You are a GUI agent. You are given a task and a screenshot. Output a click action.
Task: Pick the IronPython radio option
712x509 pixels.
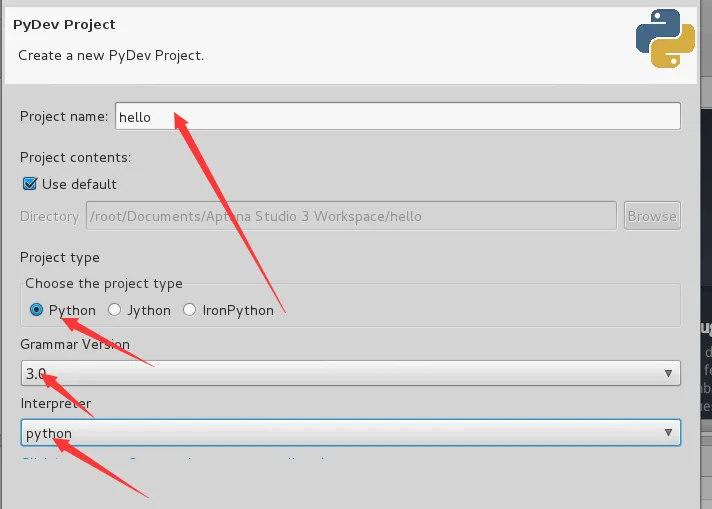(x=190, y=310)
